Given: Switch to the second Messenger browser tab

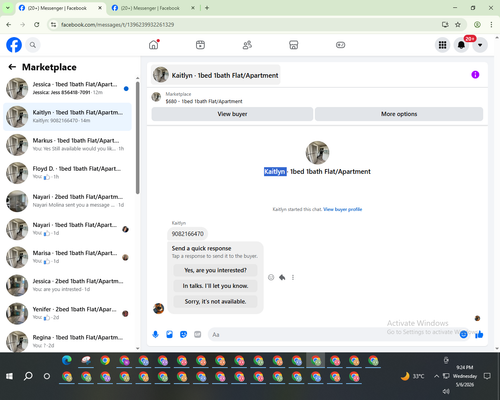Looking at the screenshot, I should [x=153, y=8].
